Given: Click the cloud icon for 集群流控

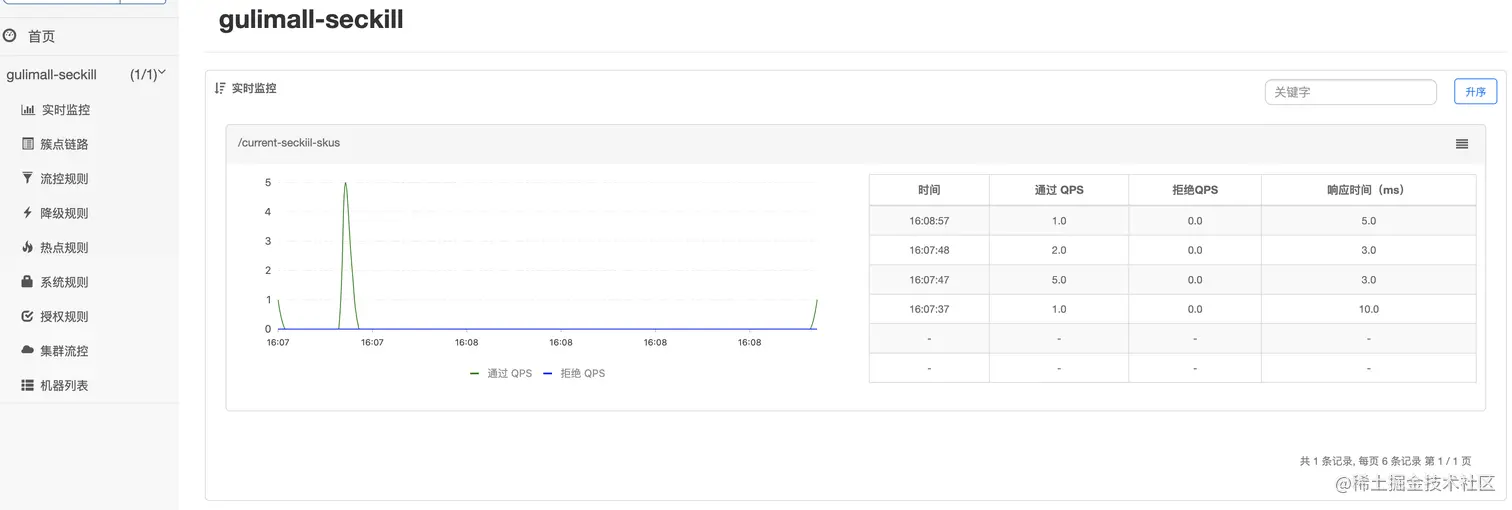Looking at the screenshot, I should (28, 351).
